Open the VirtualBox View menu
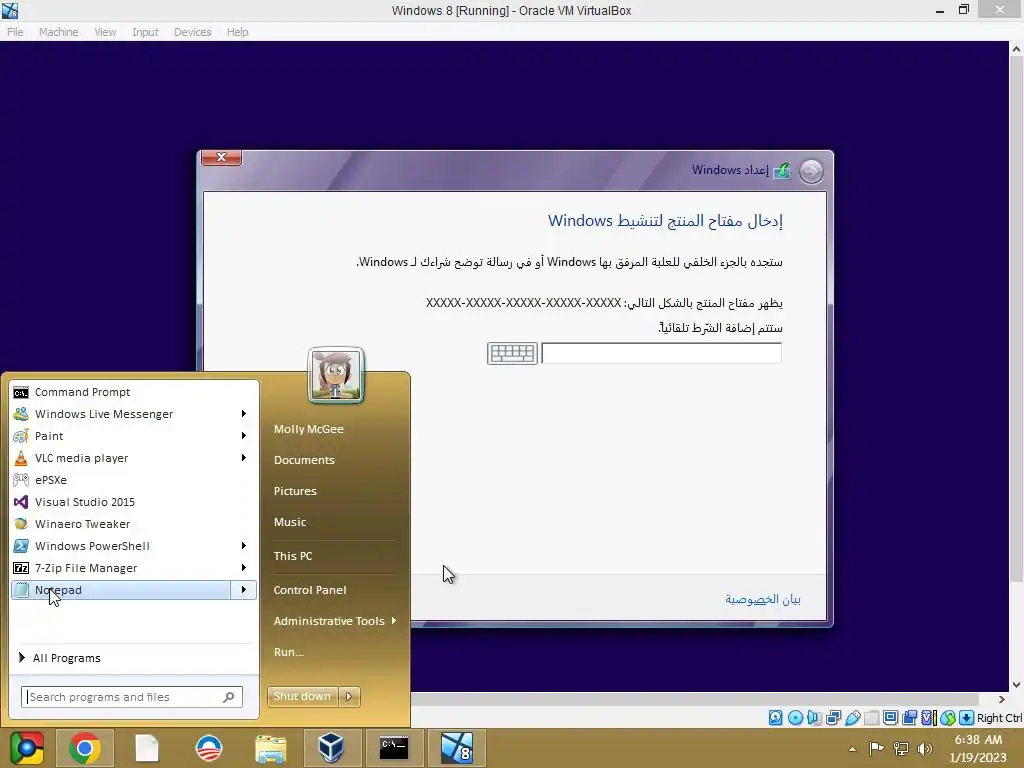This screenshot has width=1024, height=768. 105,32
